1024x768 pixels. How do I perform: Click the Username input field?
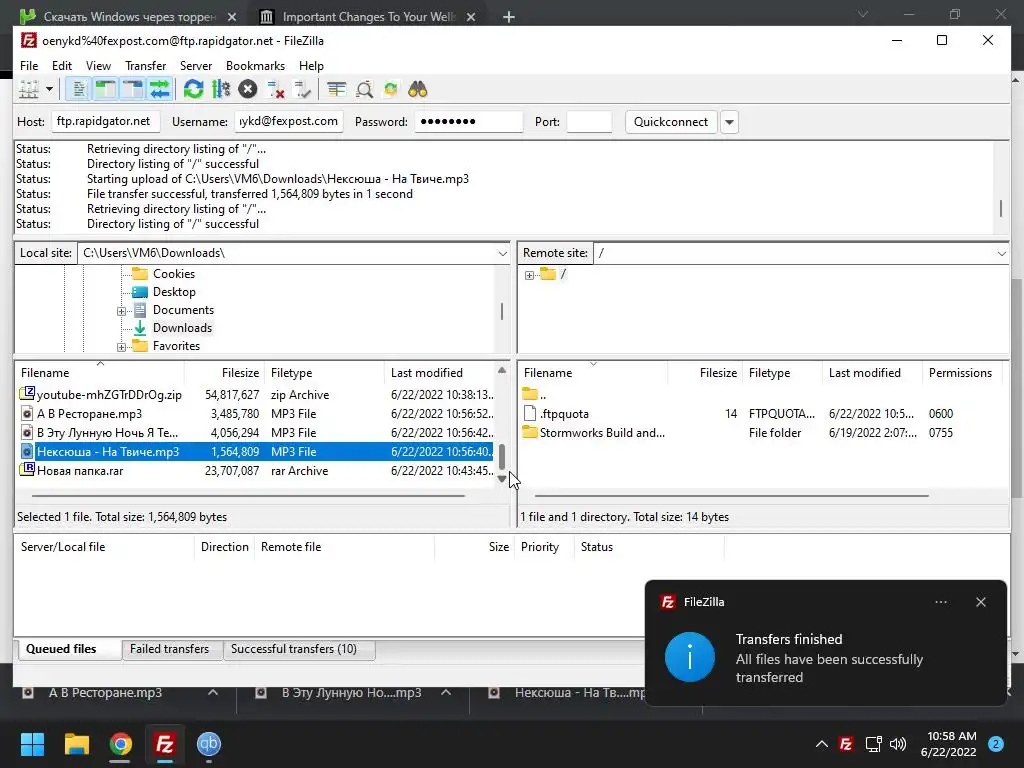(x=289, y=121)
